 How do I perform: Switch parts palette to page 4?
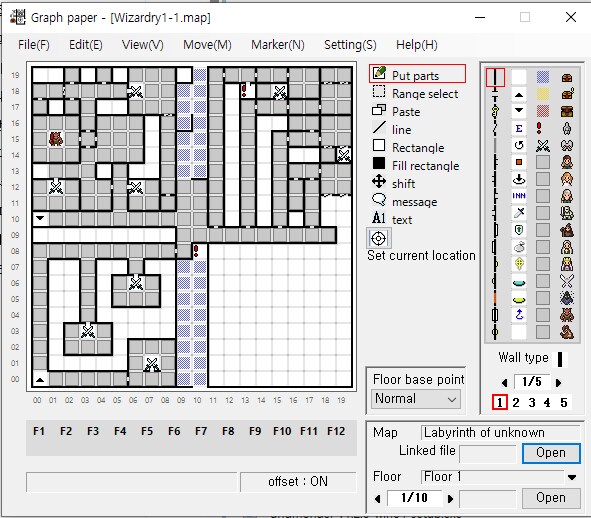(547, 402)
